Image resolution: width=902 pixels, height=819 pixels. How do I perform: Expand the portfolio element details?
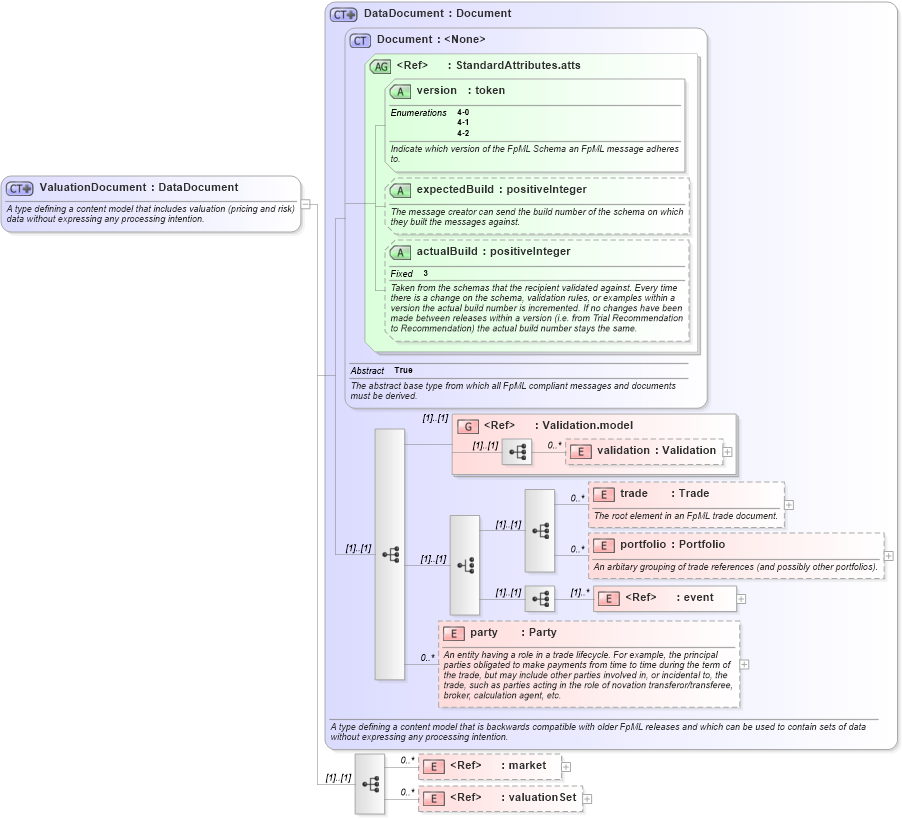pos(889,556)
